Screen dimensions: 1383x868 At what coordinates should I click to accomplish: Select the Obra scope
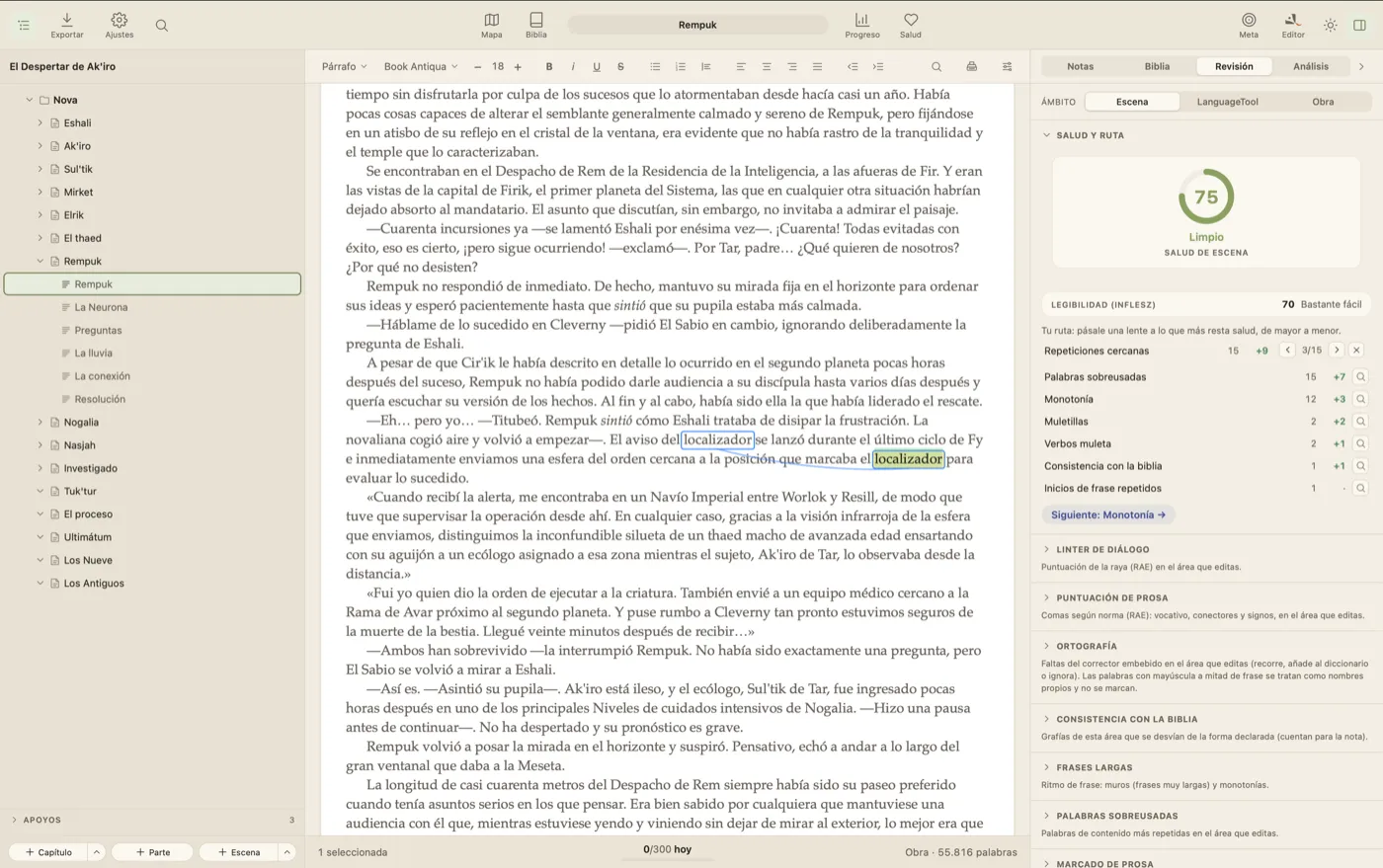pyautogui.click(x=1323, y=102)
